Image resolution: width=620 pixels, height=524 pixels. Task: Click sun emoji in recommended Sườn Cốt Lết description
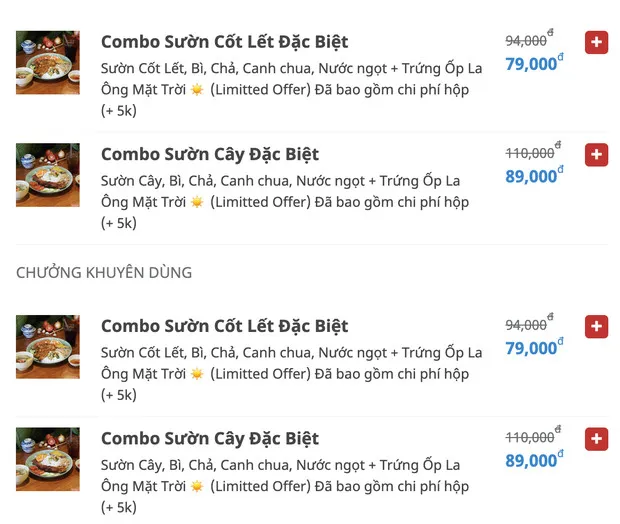[x=197, y=375]
